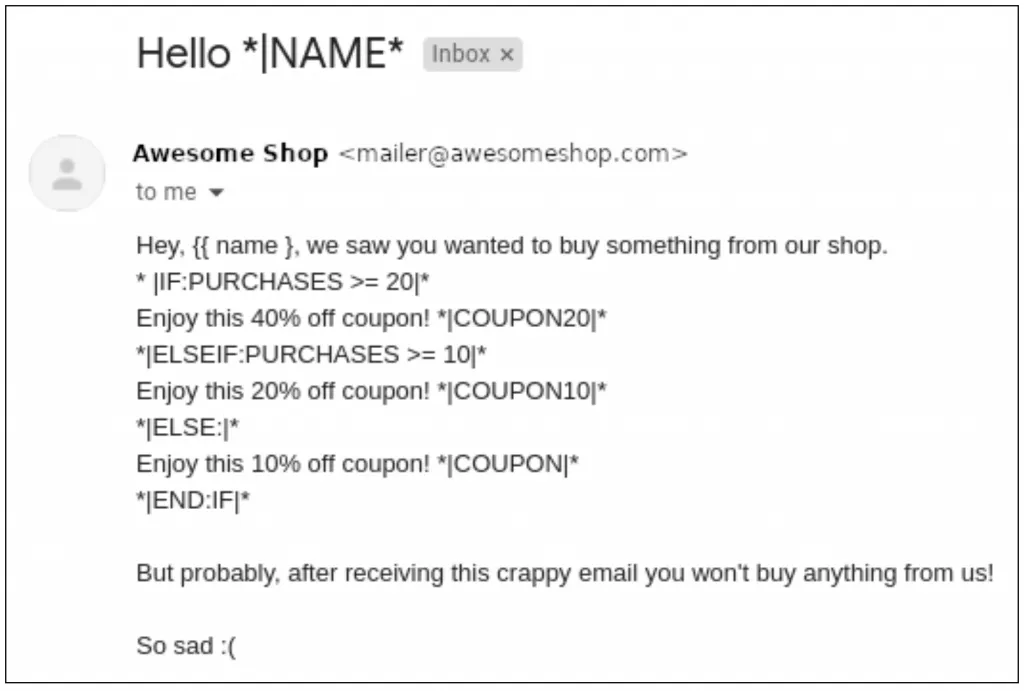This screenshot has height=691, width=1024.
Task: Click the *|COUPON20|* merge tag
Action: [522, 319]
